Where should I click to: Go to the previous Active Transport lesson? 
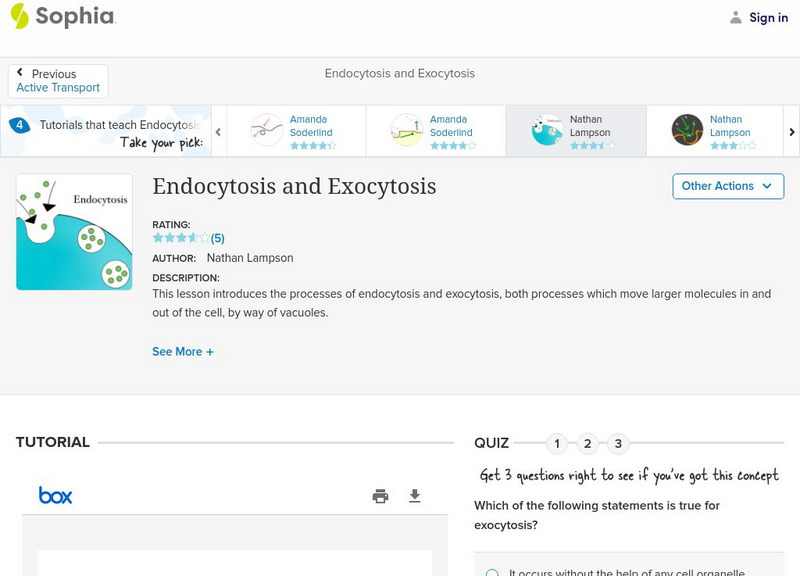pos(58,81)
